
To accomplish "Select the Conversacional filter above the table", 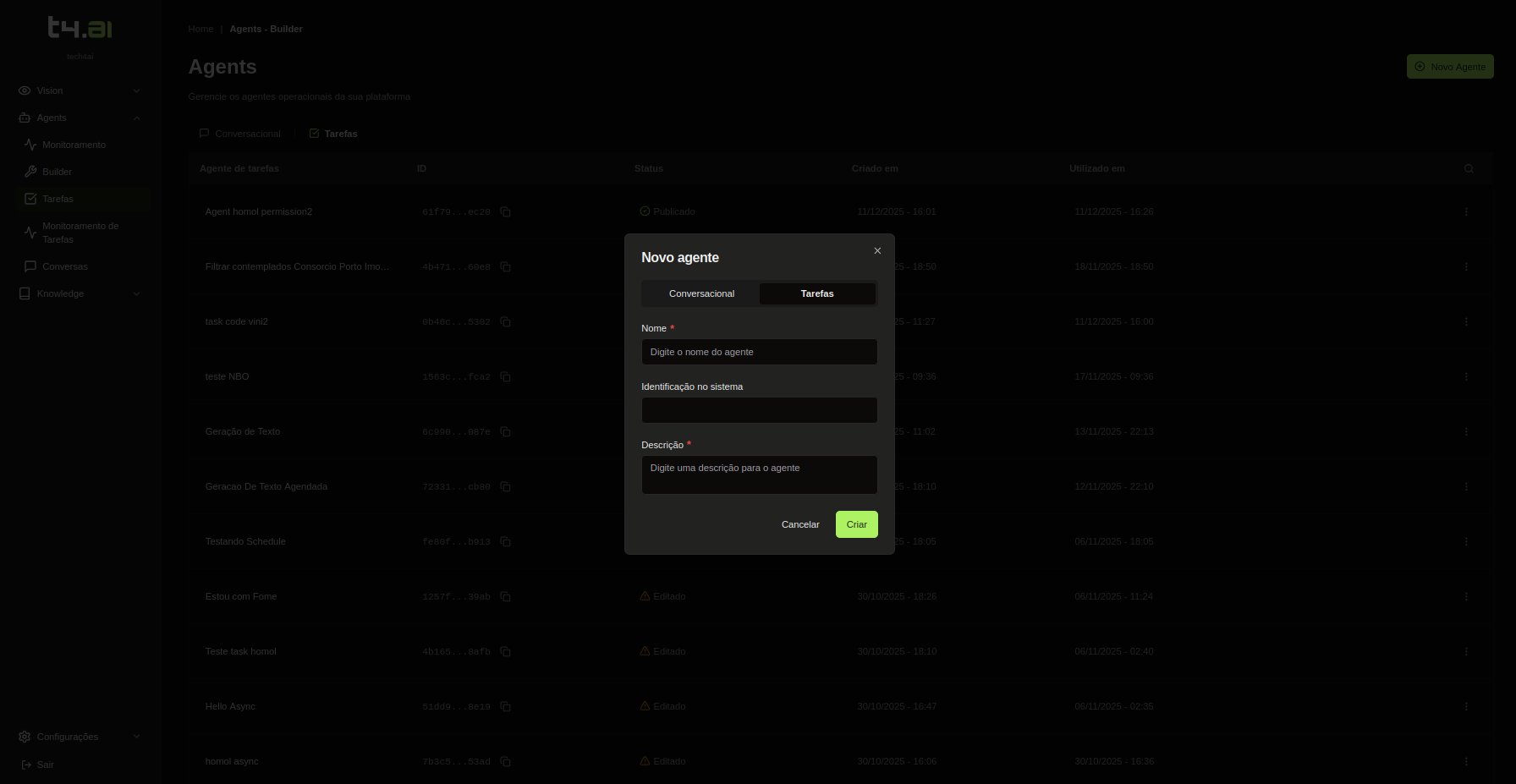I will tap(247, 133).
